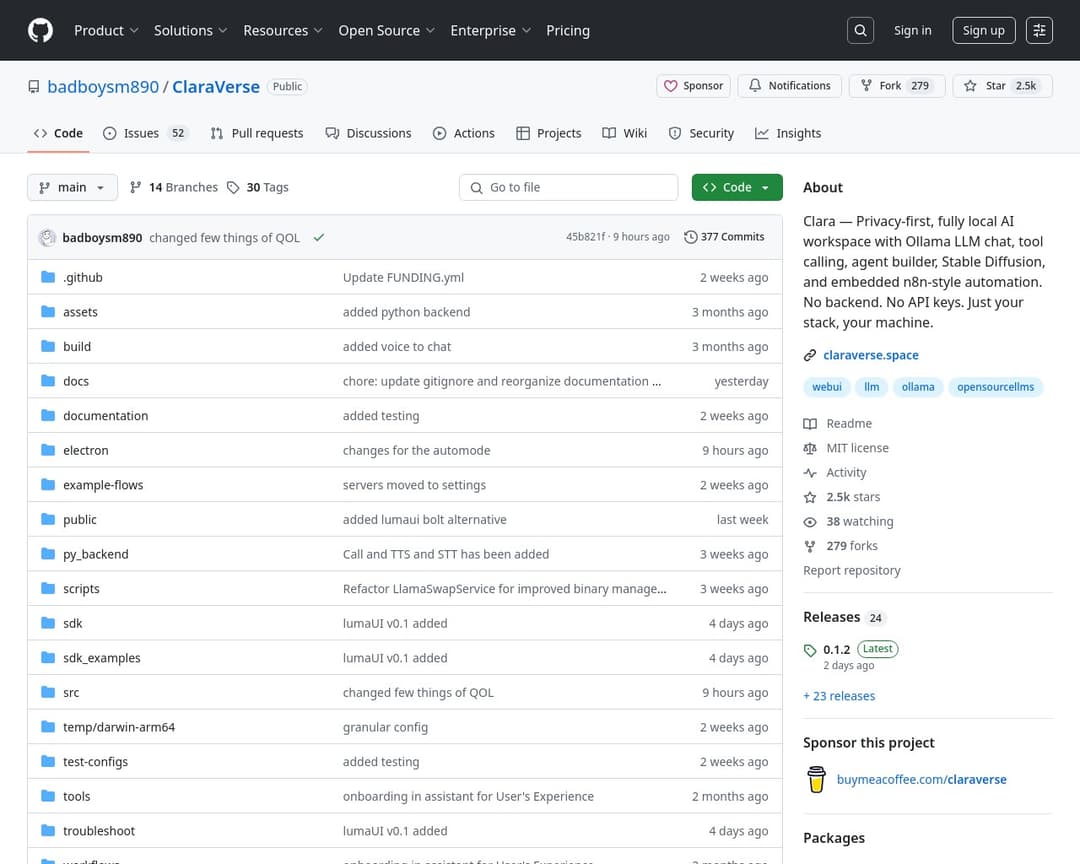Viewport: 1080px width, 864px height.
Task: Open the py_backend folder
Action: [x=96, y=555]
